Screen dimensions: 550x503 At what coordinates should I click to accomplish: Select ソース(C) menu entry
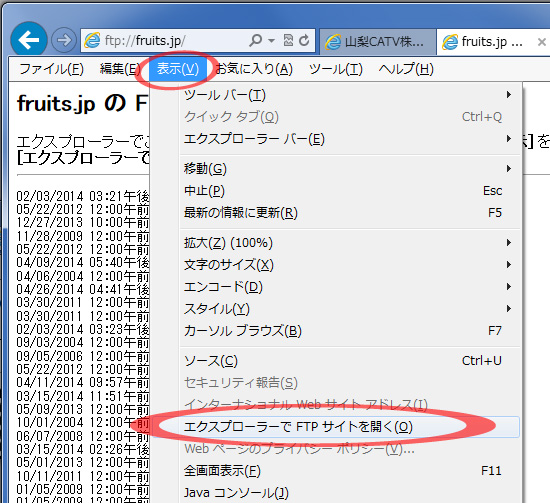point(349,361)
